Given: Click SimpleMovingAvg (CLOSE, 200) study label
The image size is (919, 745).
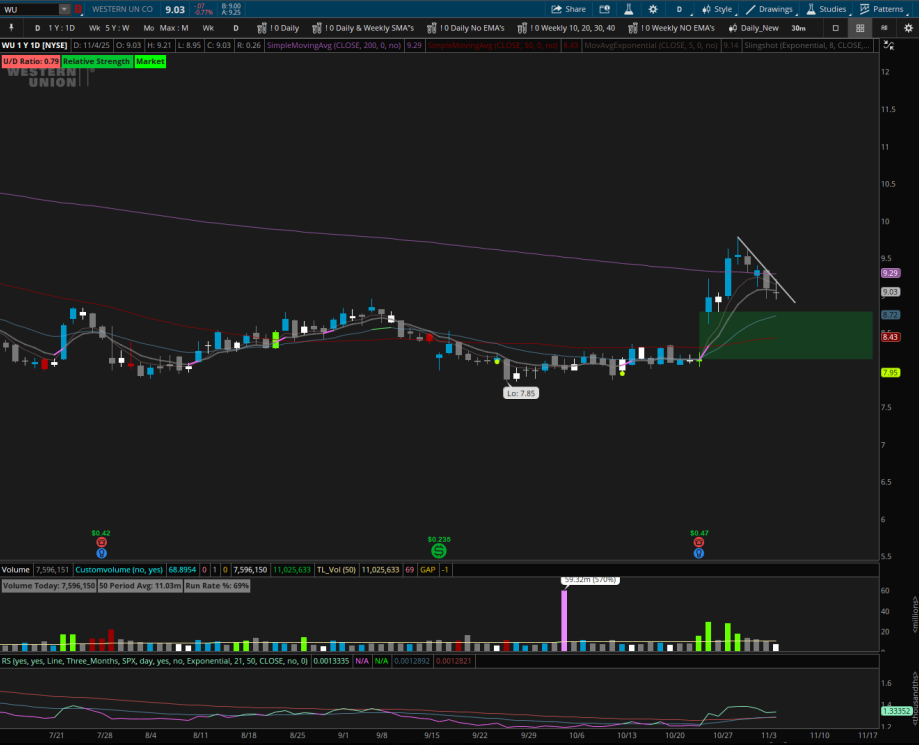Looking at the screenshot, I should [334, 45].
